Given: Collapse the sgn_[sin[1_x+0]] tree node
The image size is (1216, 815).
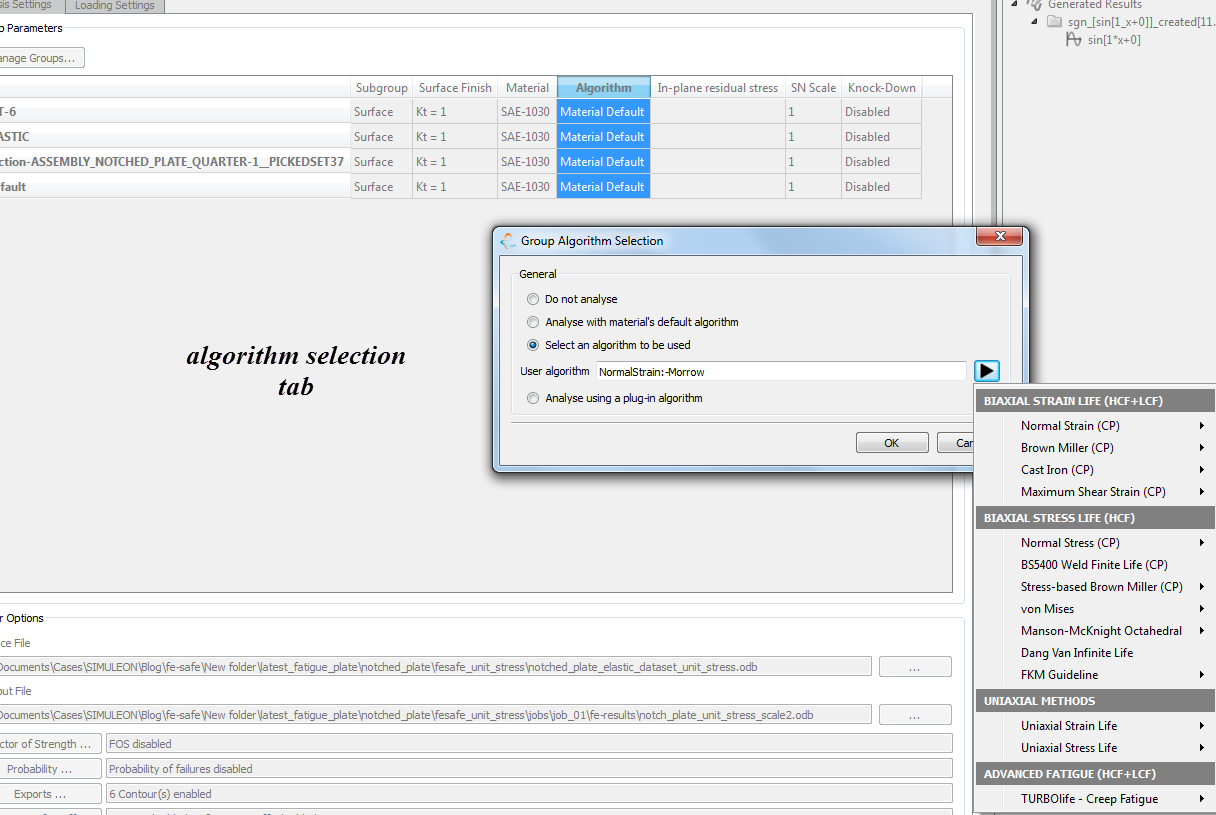Looking at the screenshot, I should point(1034,21).
